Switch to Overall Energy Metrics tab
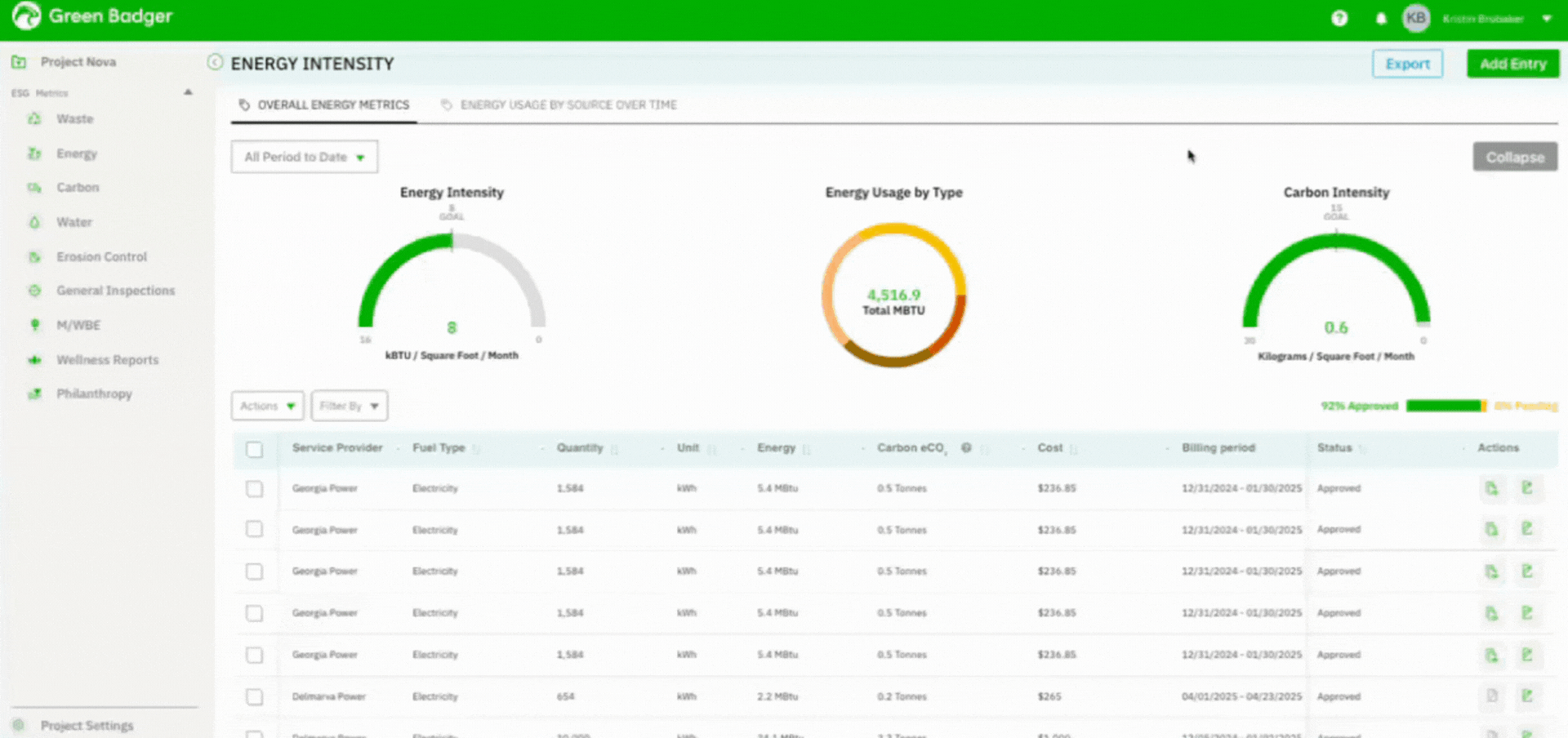 324,104
